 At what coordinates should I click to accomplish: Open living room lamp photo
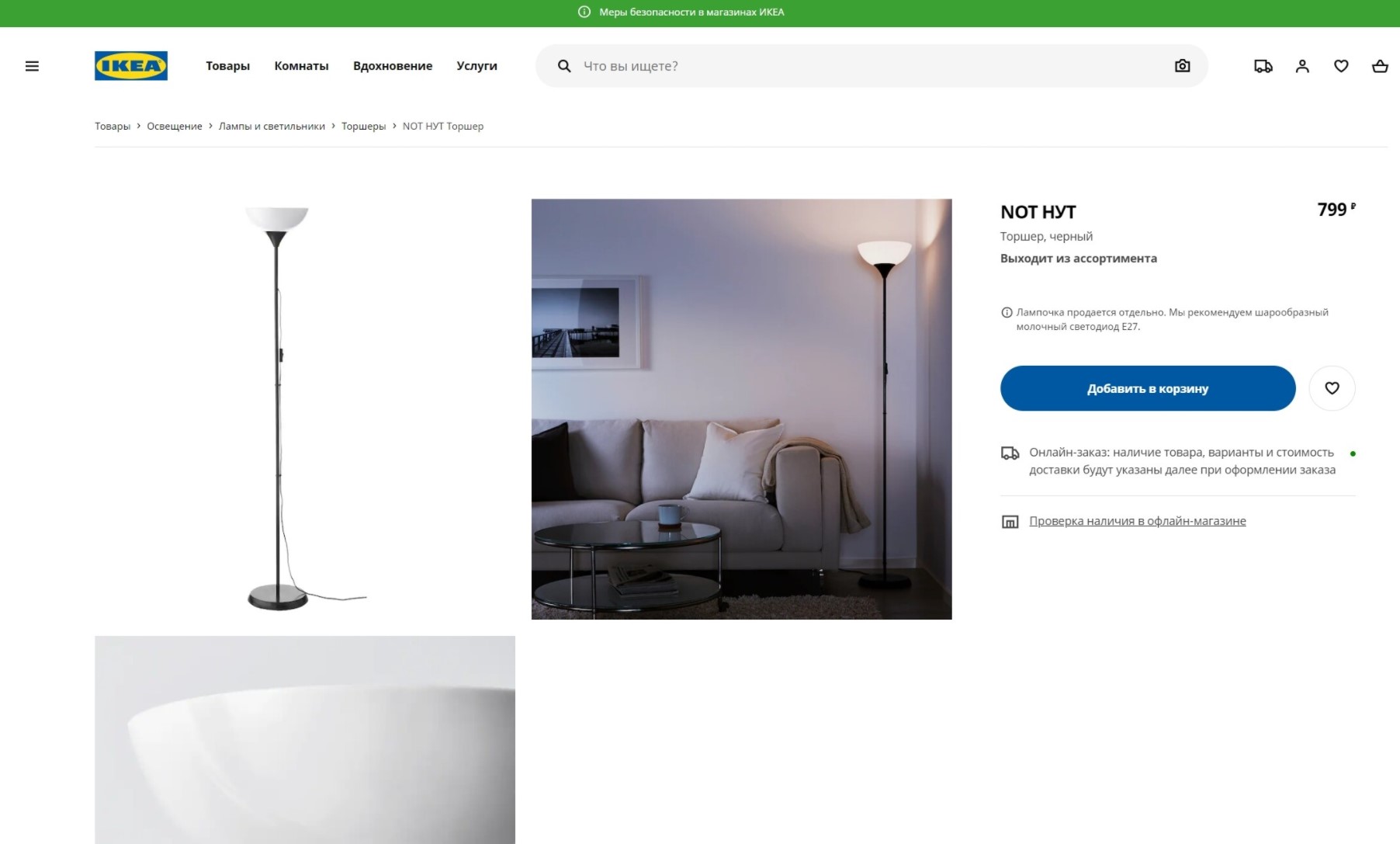[741, 409]
